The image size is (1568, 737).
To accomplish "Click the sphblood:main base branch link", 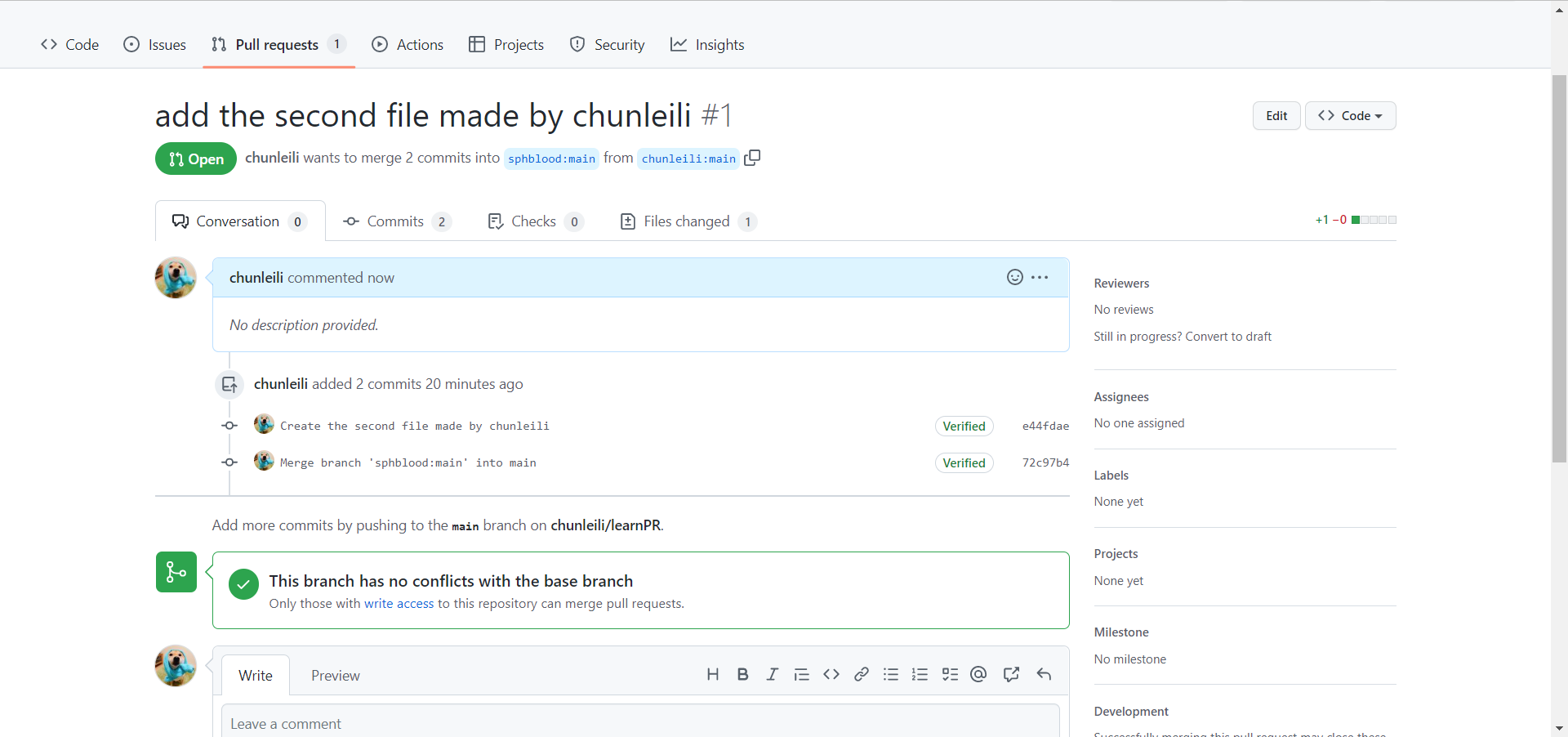I will (551, 159).
